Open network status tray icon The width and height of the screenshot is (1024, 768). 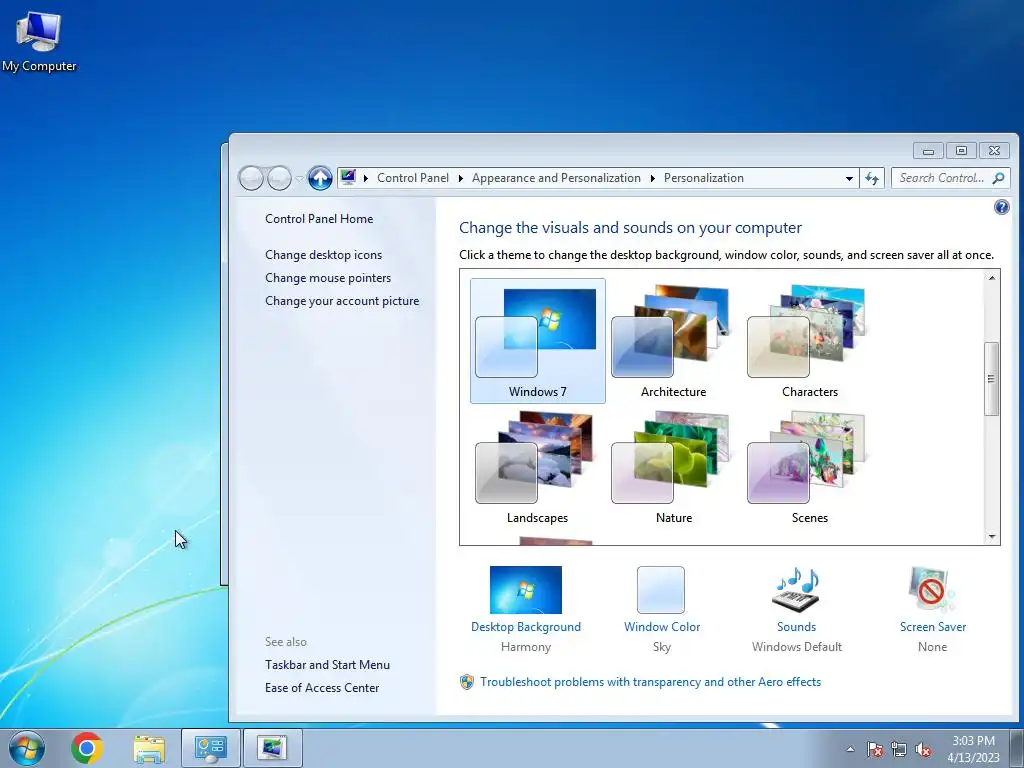(x=899, y=749)
